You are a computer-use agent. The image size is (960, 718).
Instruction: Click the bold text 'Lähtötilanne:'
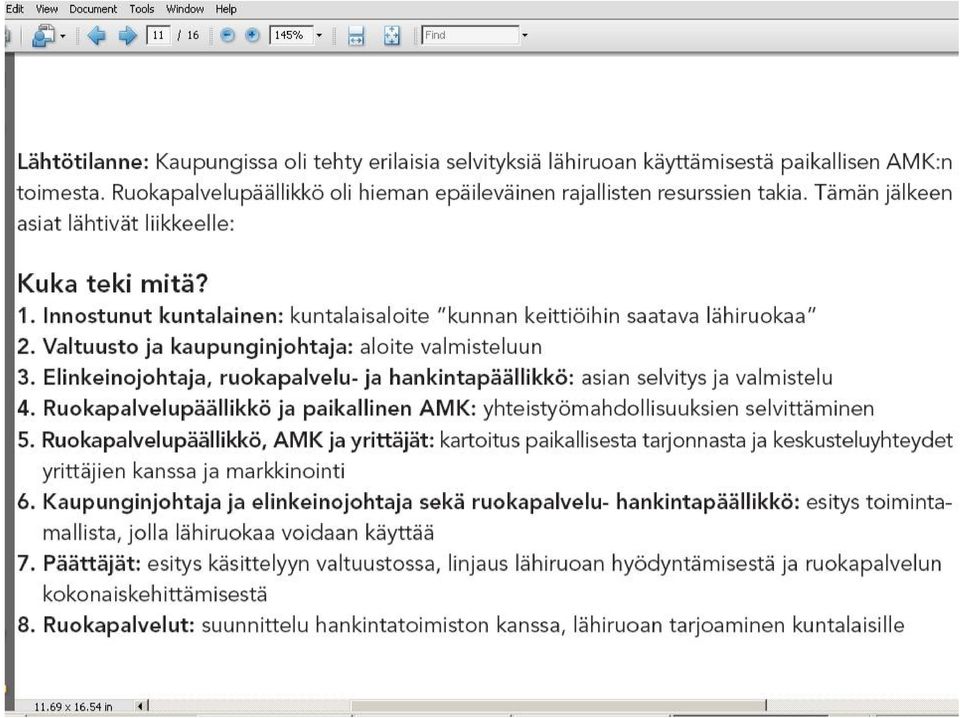tap(83, 163)
